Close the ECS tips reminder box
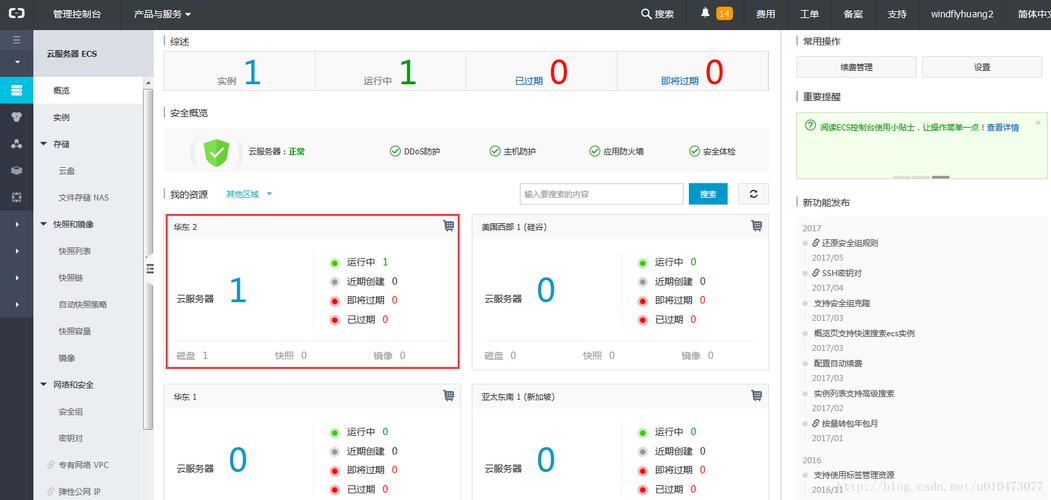 point(1038,123)
